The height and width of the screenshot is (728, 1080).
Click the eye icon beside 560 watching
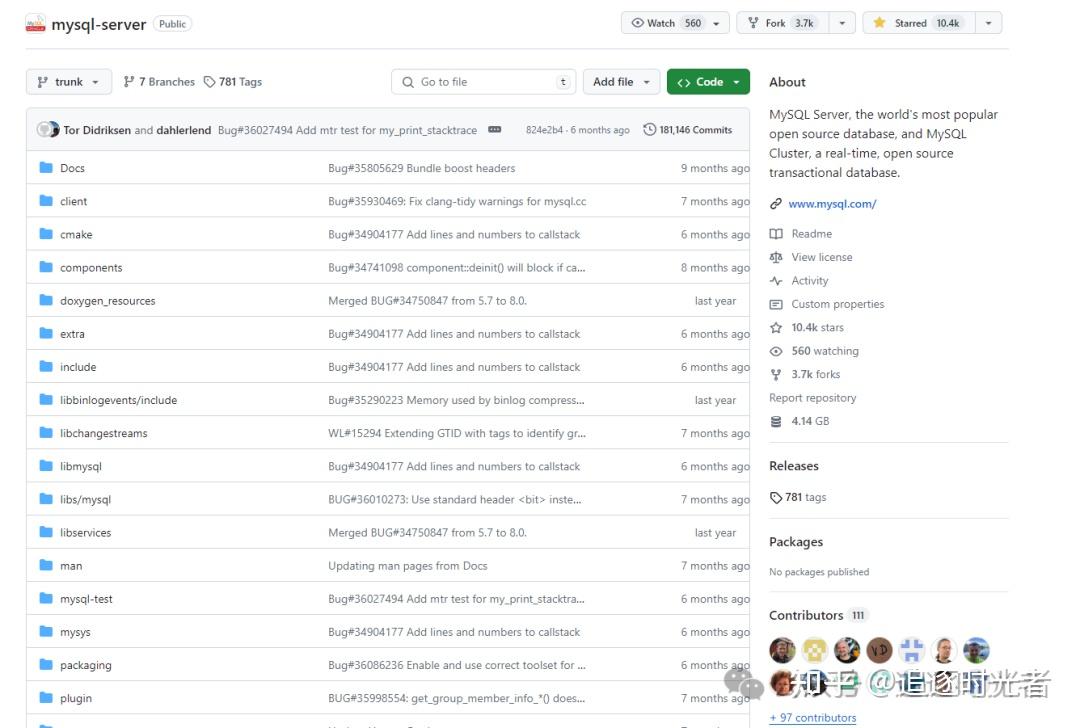[x=776, y=351]
